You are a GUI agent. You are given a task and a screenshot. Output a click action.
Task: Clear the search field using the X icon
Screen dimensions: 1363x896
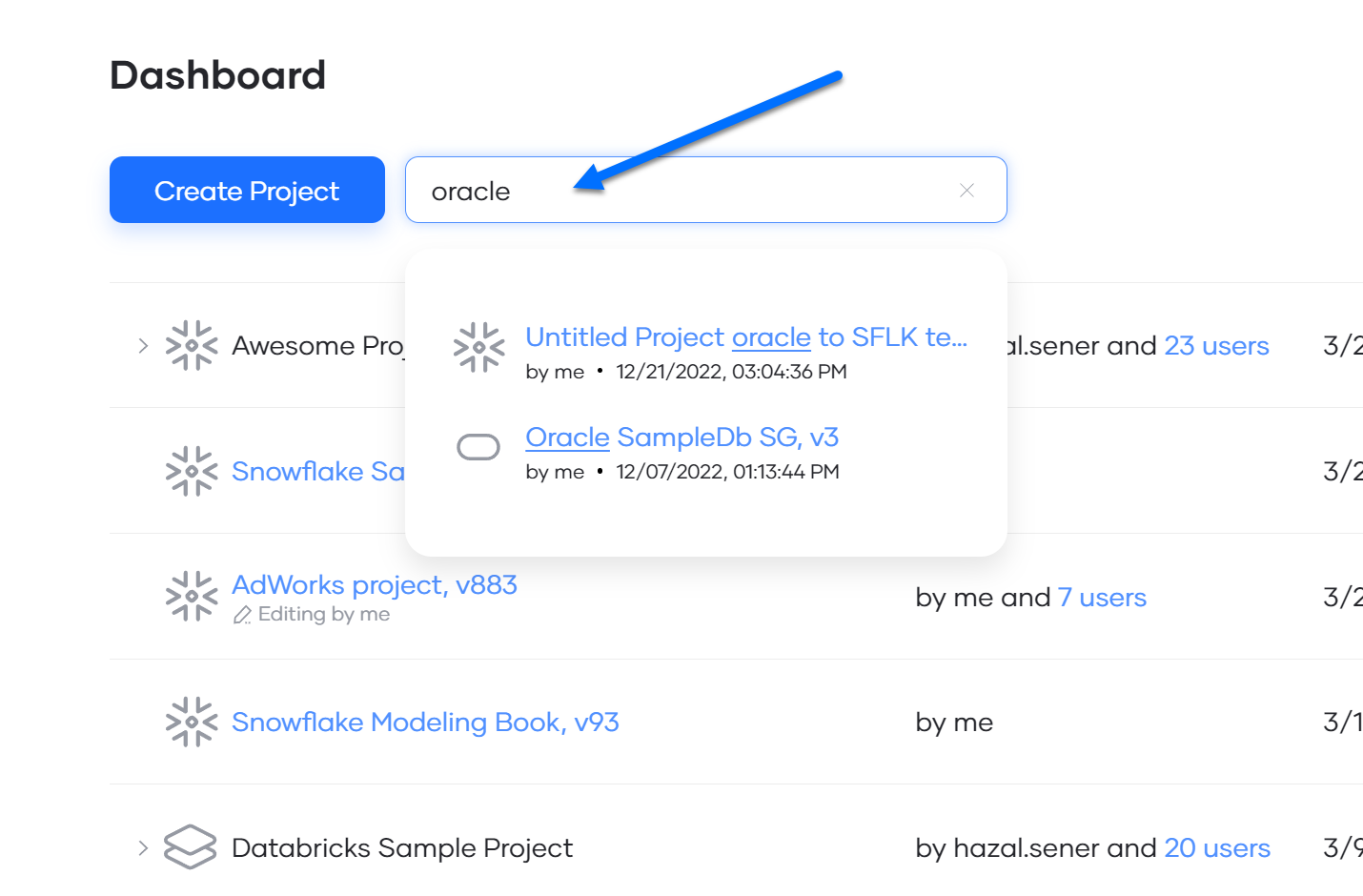(966, 190)
